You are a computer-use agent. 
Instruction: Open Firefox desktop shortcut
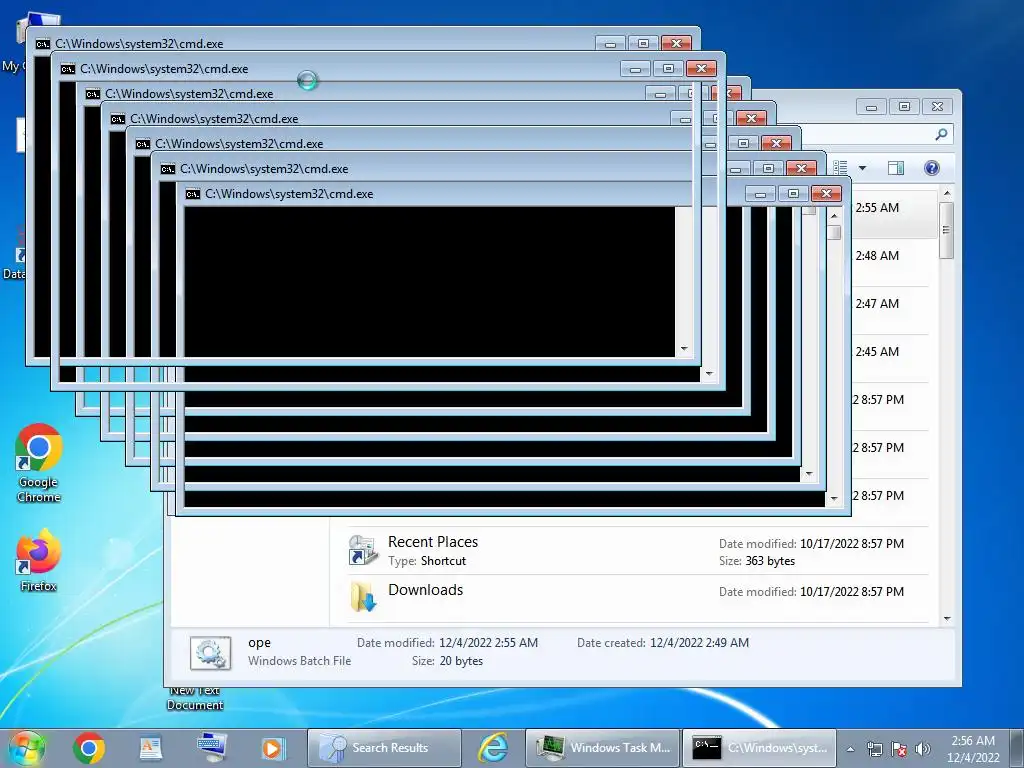(x=39, y=561)
